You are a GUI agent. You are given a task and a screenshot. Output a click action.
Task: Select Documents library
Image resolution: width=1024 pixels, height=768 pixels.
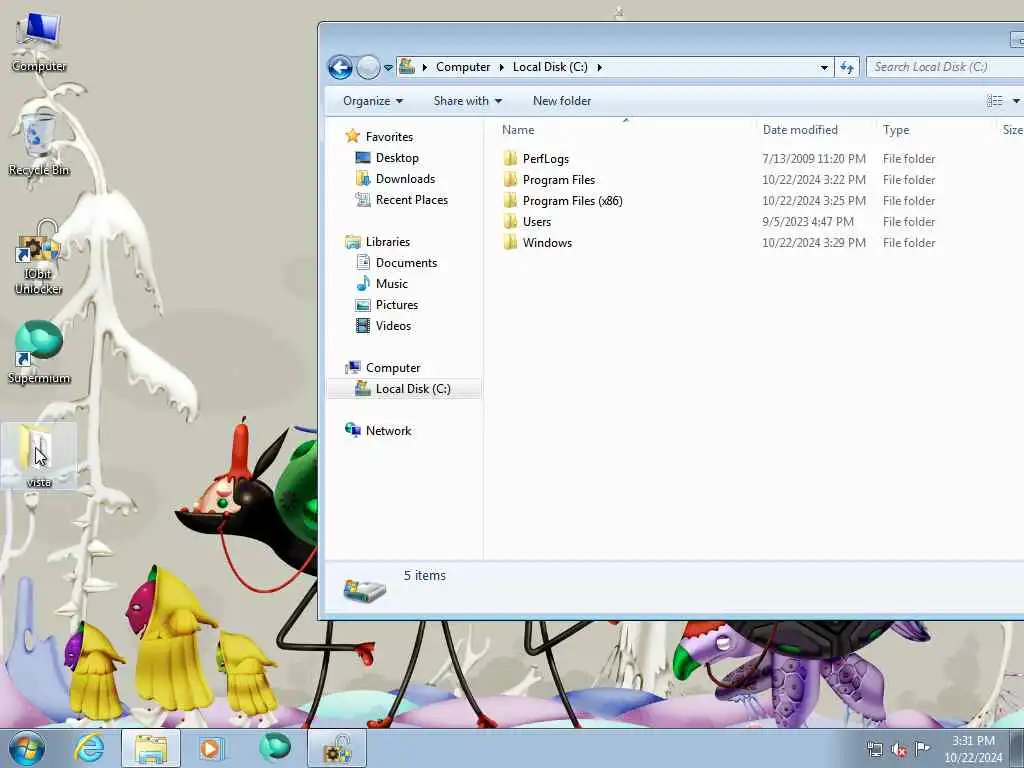(406, 263)
